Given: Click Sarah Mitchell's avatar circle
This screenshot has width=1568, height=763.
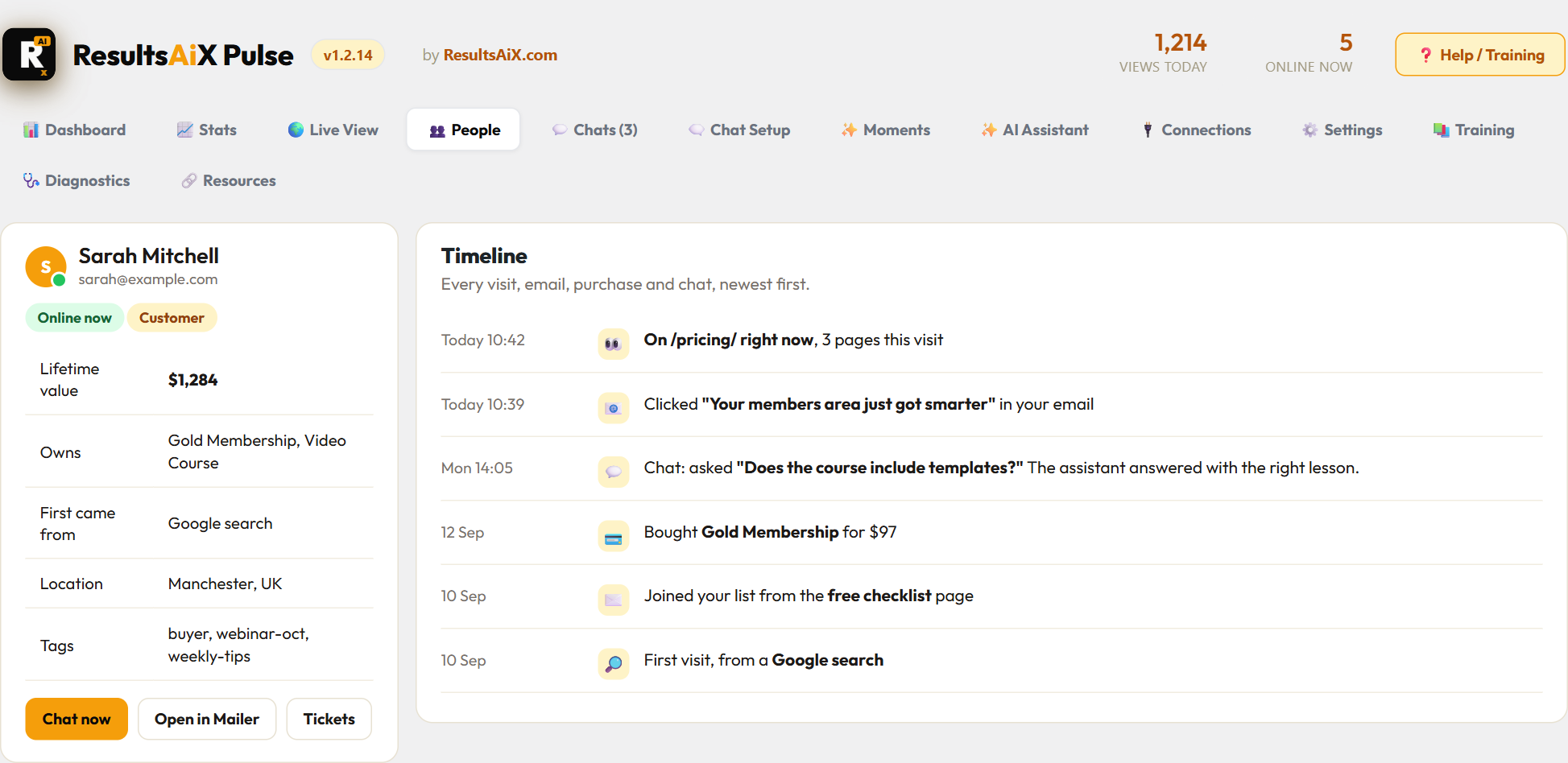Looking at the screenshot, I should (46, 267).
